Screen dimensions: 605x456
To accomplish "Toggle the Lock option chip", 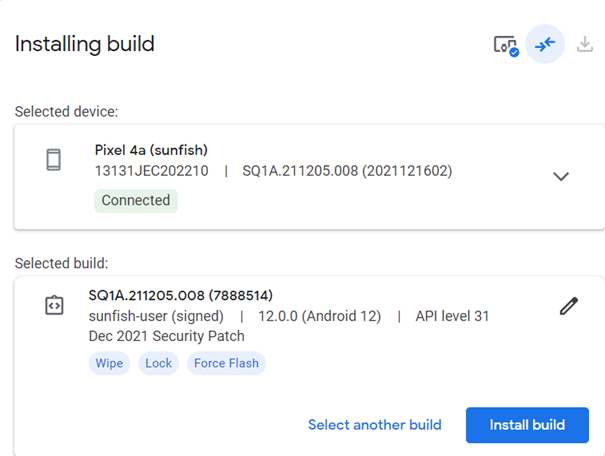I will pos(159,363).
